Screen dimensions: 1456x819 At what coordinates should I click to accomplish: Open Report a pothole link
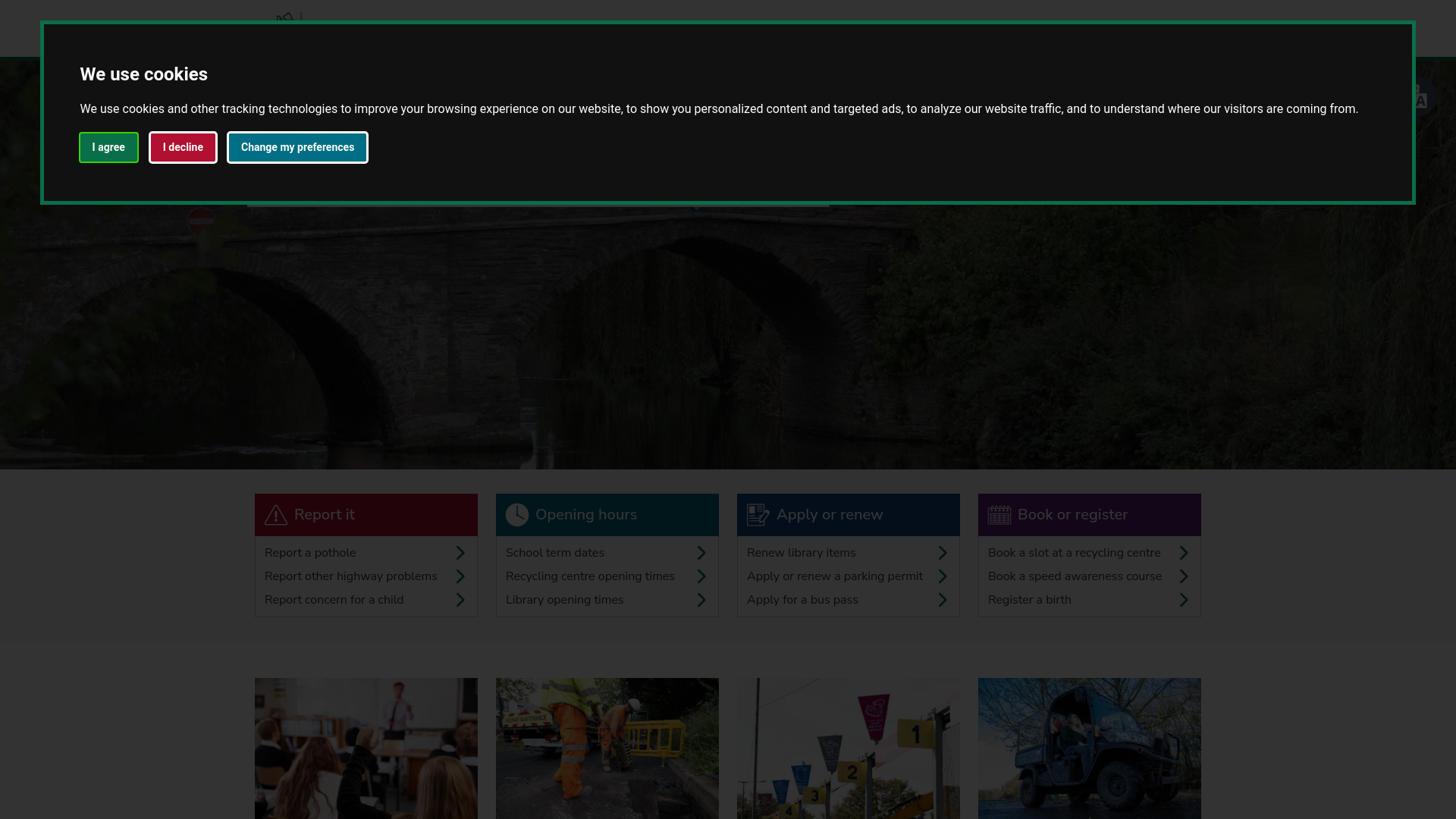[x=310, y=553]
